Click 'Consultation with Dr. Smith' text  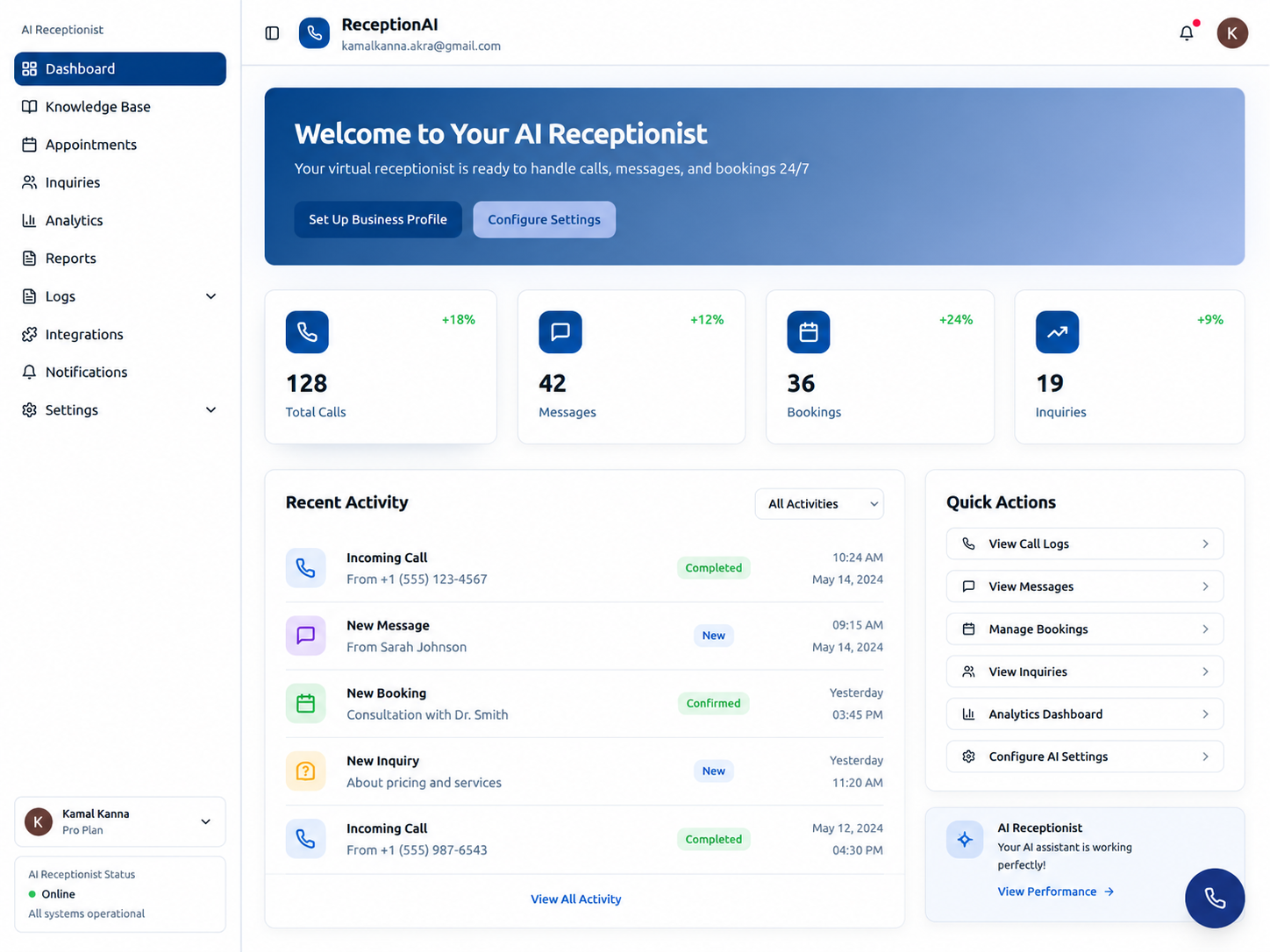point(427,714)
